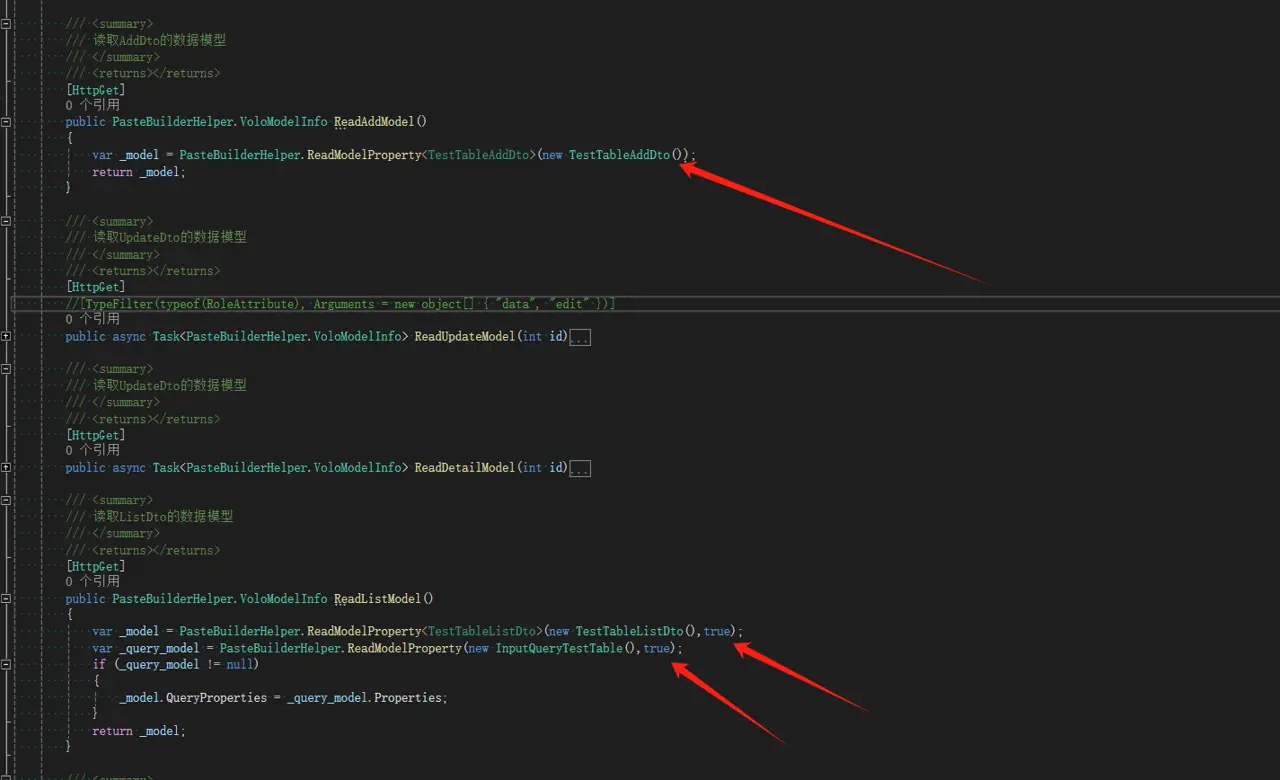Click the var _query_model declaration name
The image size is (1280, 780).
(159, 648)
